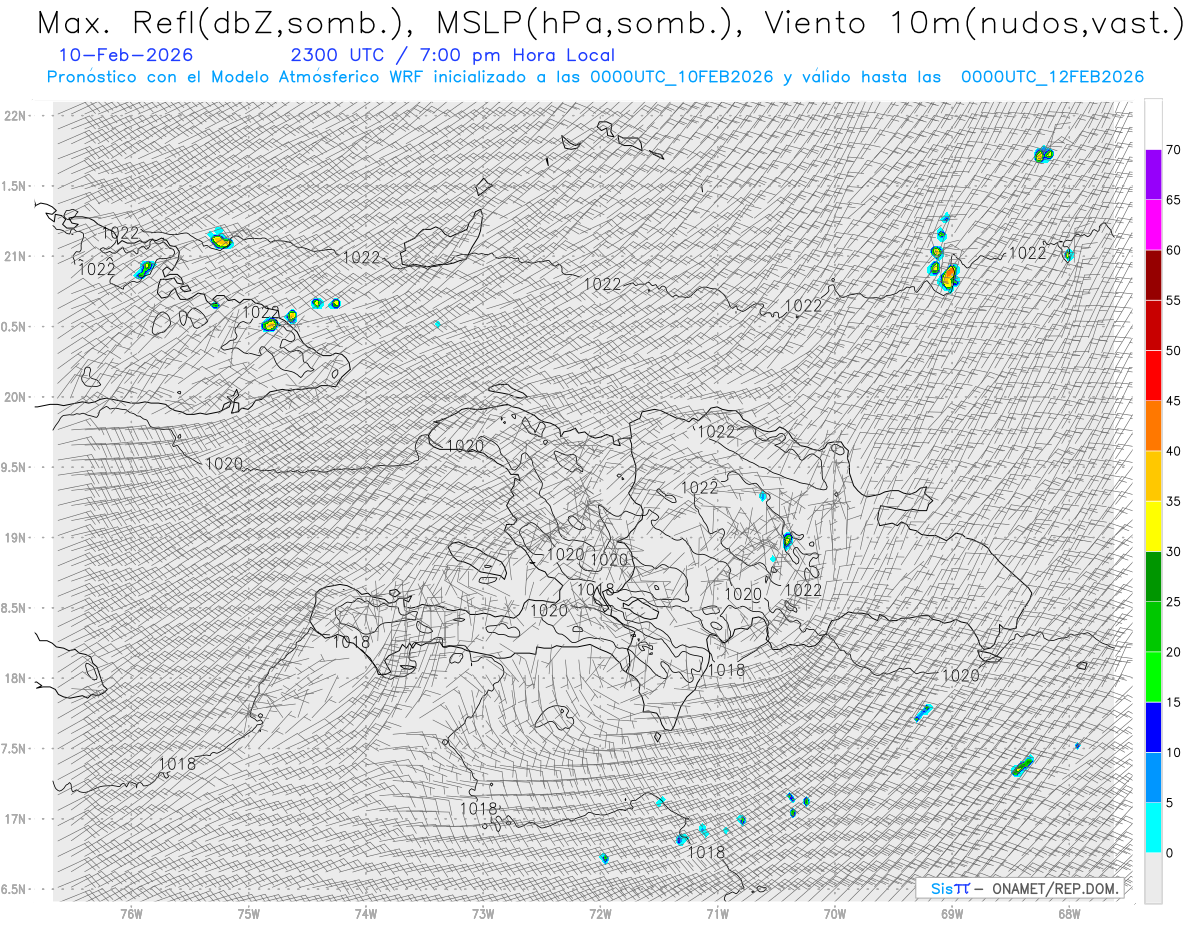The height and width of the screenshot is (927, 1200).
Task: Select the yellow 30–35 dBZ colorbar segment
Action: (x=1153, y=526)
